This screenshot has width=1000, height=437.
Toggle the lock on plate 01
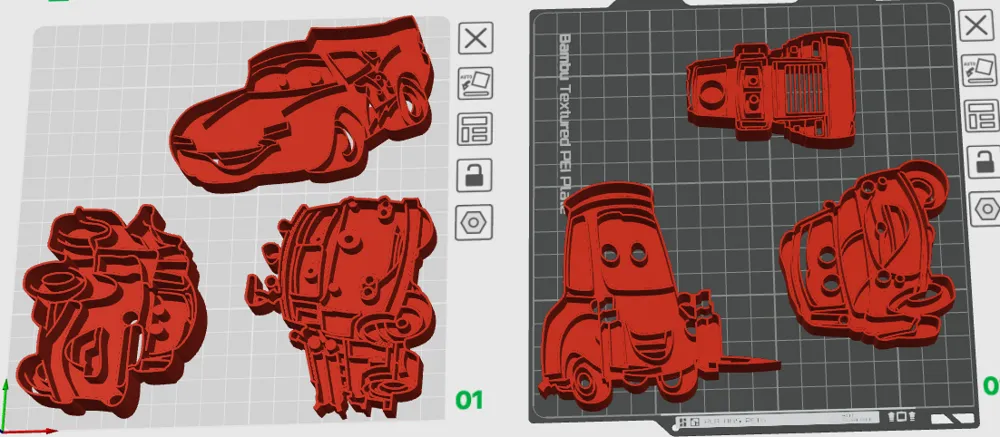[474, 175]
